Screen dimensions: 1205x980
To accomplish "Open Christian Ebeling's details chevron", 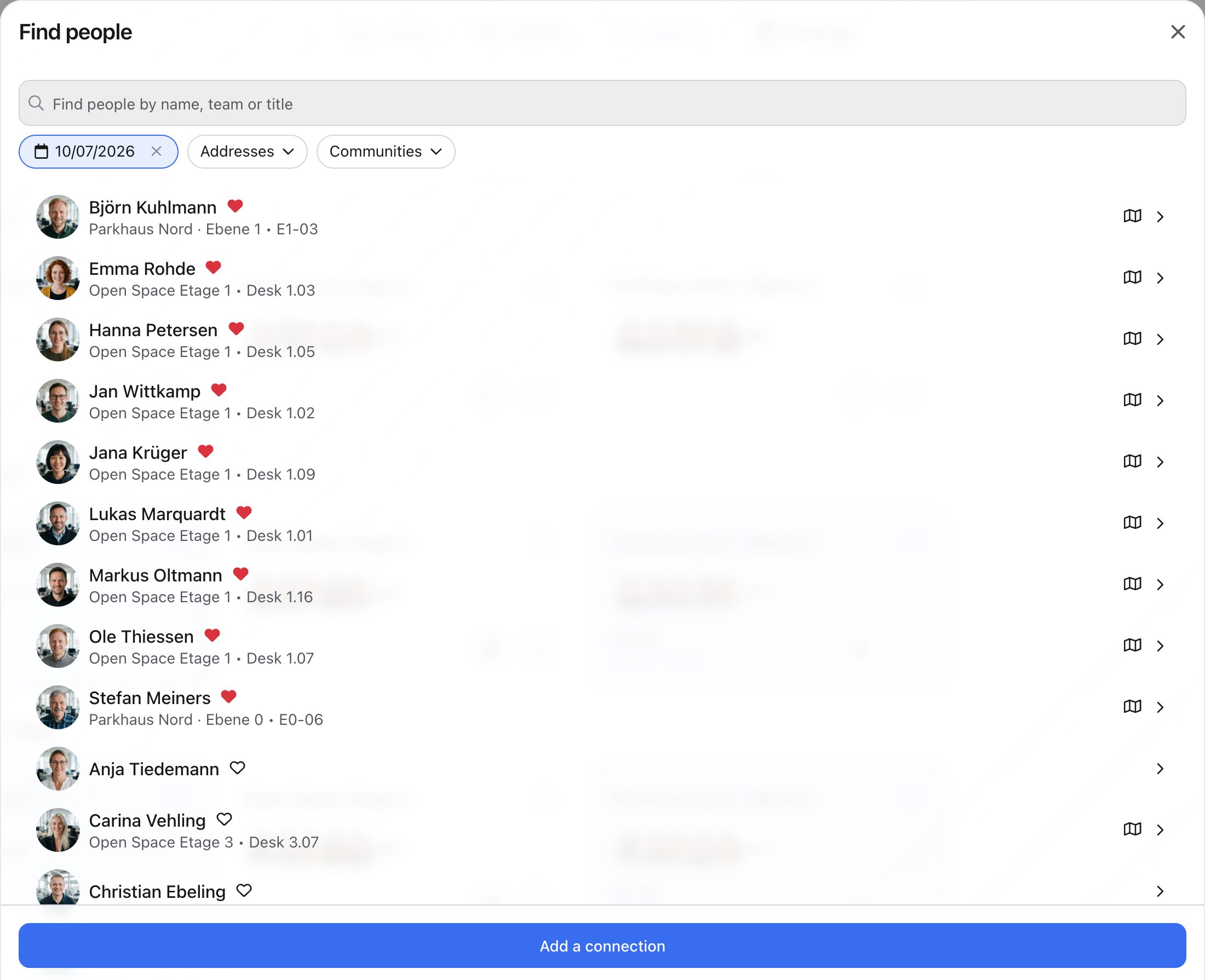I will (1160, 891).
